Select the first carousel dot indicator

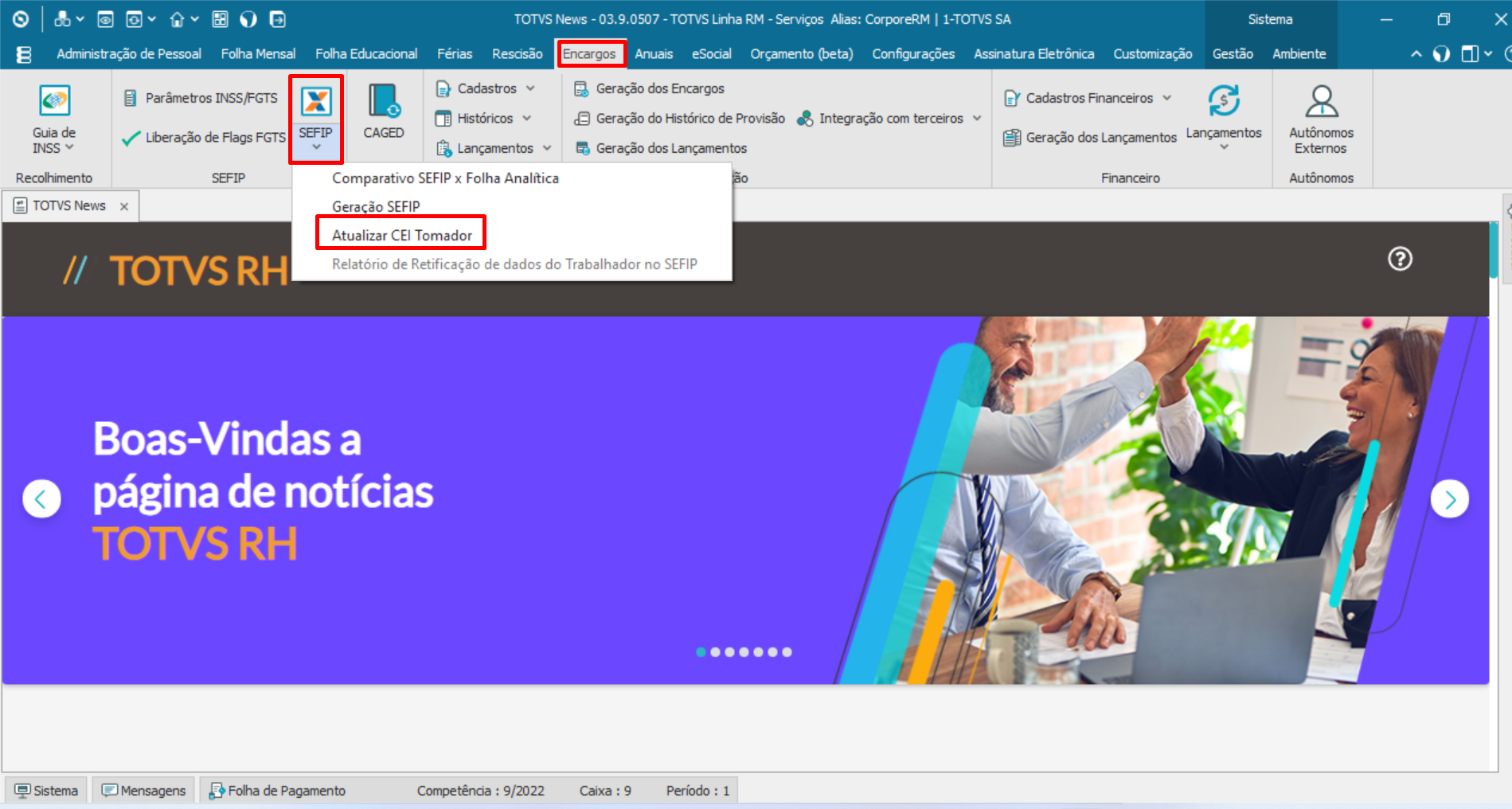click(x=701, y=652)
